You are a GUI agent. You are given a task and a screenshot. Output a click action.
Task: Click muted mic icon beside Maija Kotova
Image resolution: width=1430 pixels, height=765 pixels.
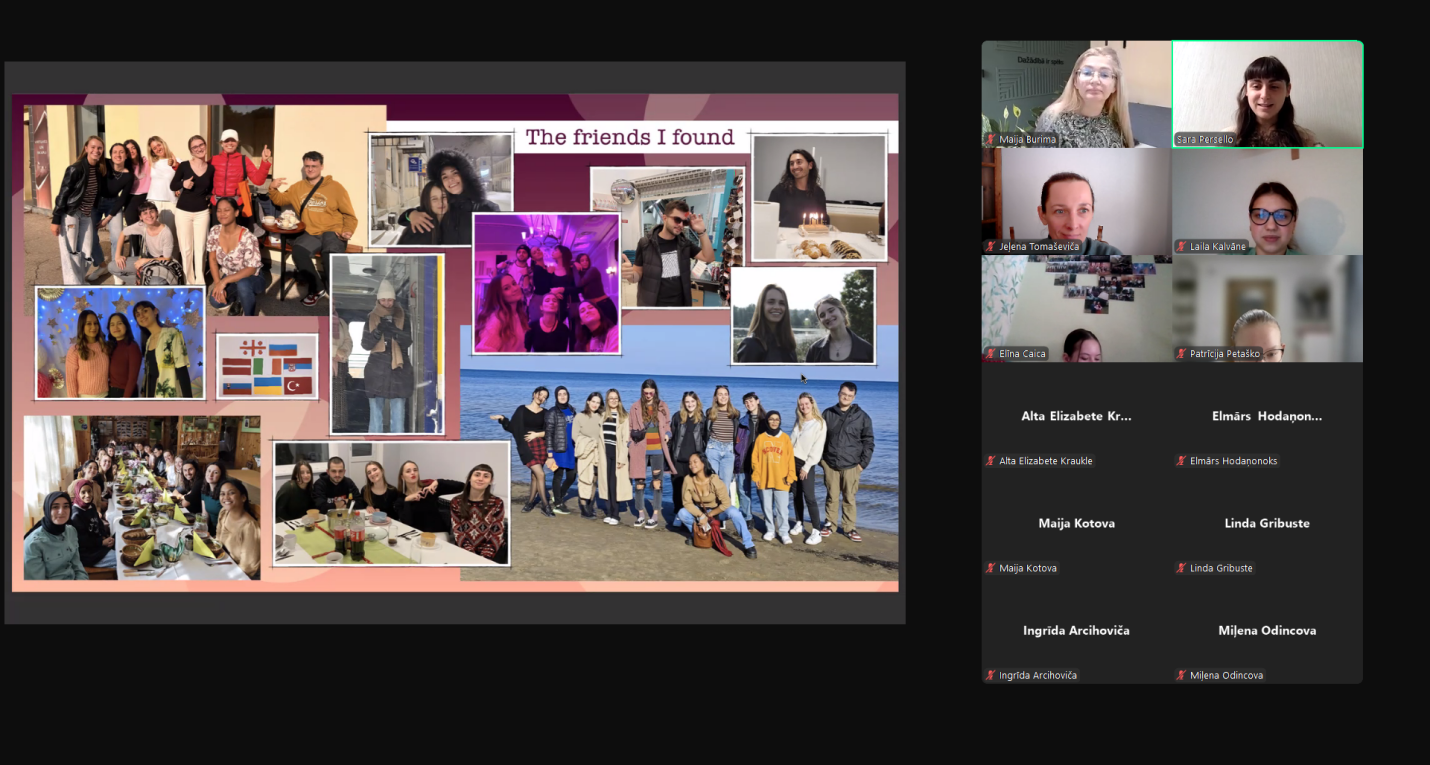point(991,568)
